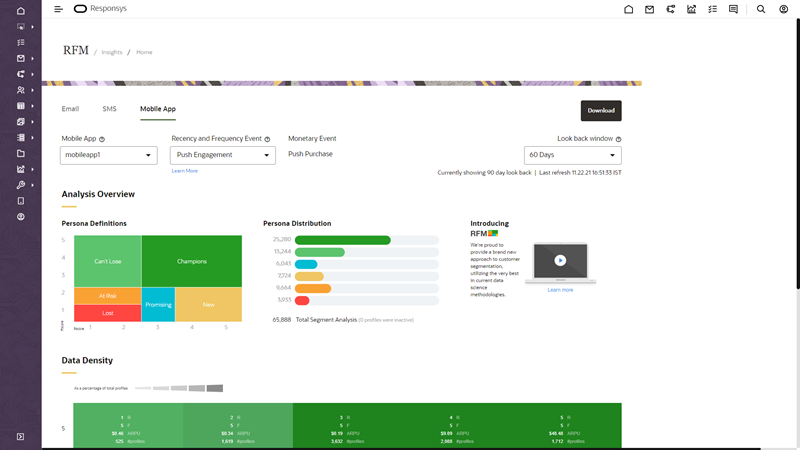Open the 60 Days look back dropdown
Viewport: 800px width, 450px height.
pyautogui.click(x=572, y=155)
